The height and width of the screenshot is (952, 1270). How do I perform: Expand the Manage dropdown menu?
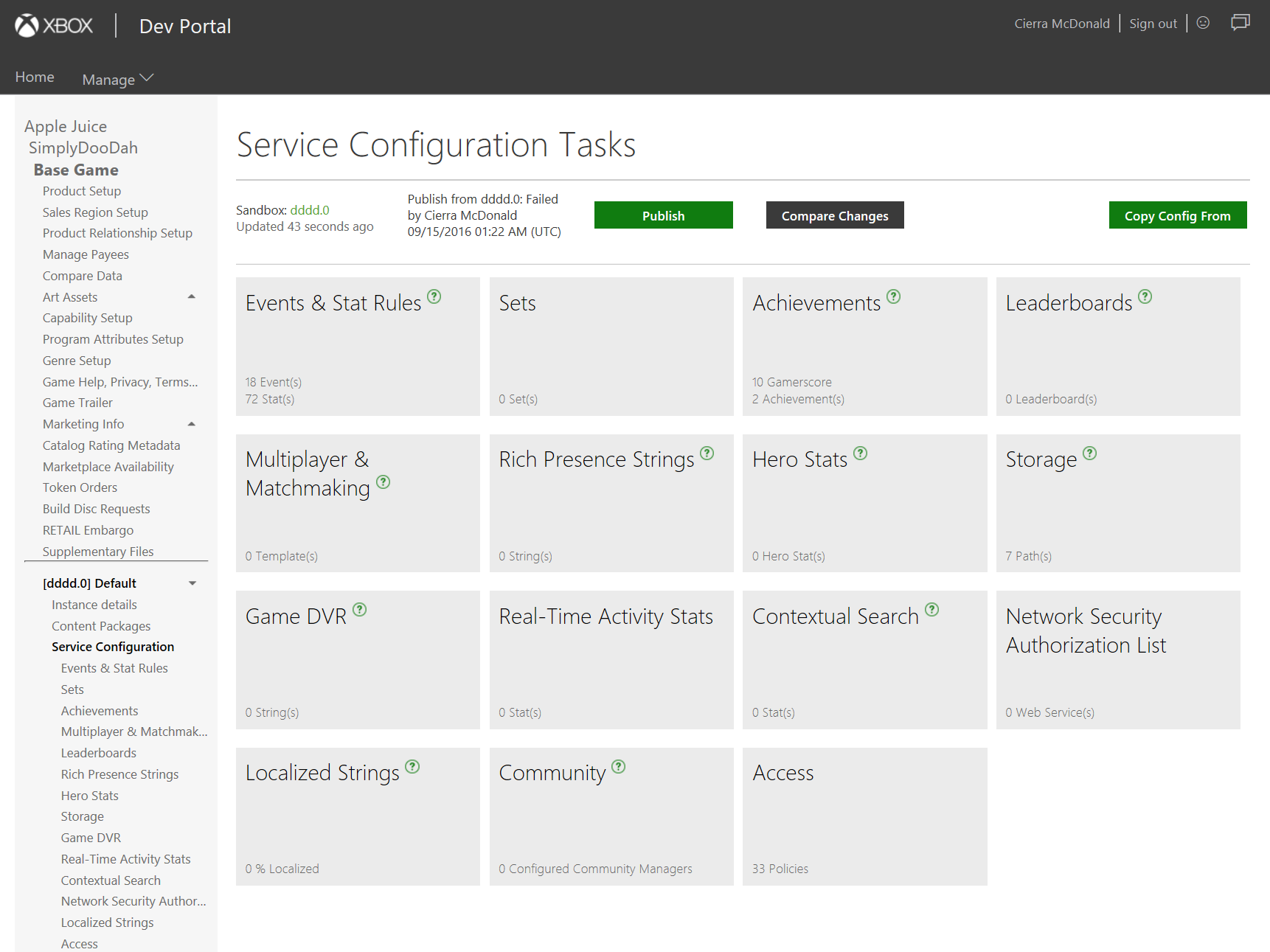(x=117, y=79)
